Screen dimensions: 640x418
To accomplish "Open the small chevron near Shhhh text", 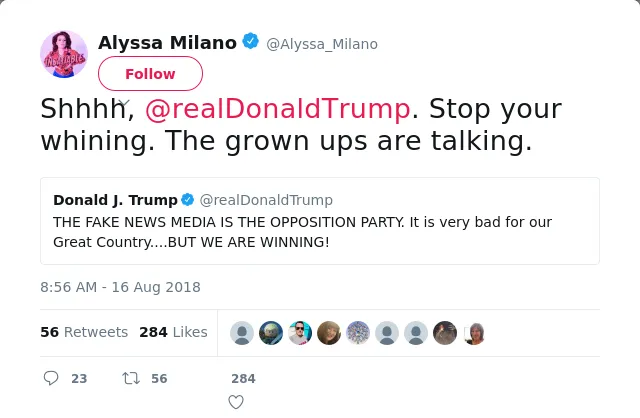I will tap(124, 102).
